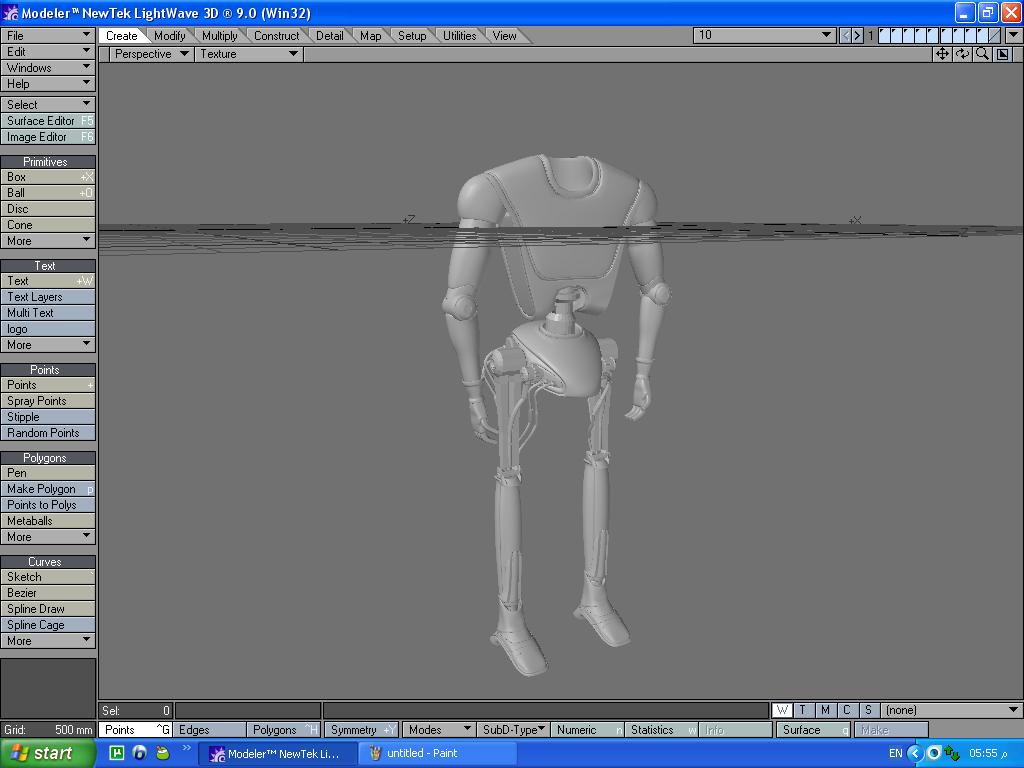Image resolution: width=1024 pixels, height=768 pixels.
Task: Open the Edit menu dropdown
Action: pos(48,52)
